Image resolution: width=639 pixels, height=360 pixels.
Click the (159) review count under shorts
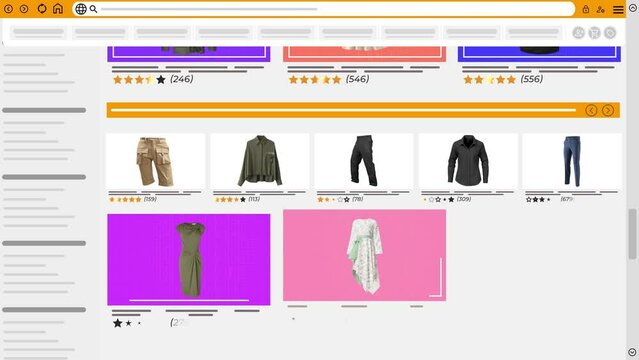pos(150,199)
